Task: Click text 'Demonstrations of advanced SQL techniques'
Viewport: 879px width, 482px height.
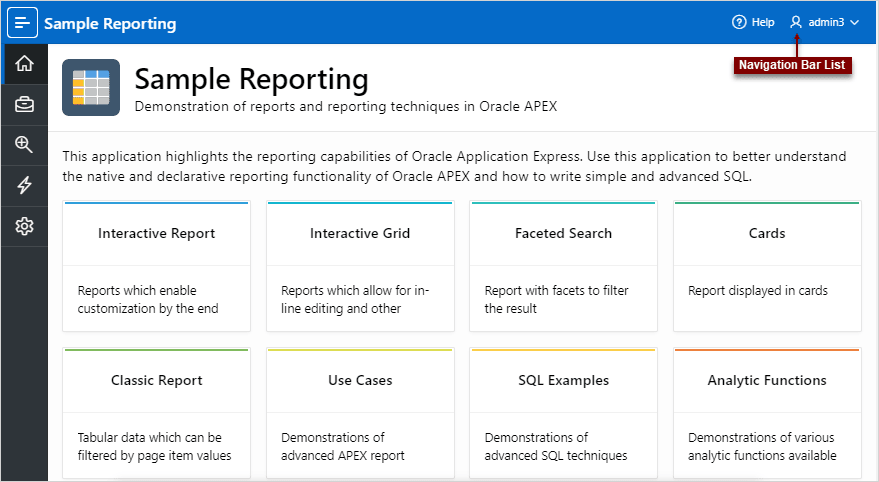Action: click(556, 446)
